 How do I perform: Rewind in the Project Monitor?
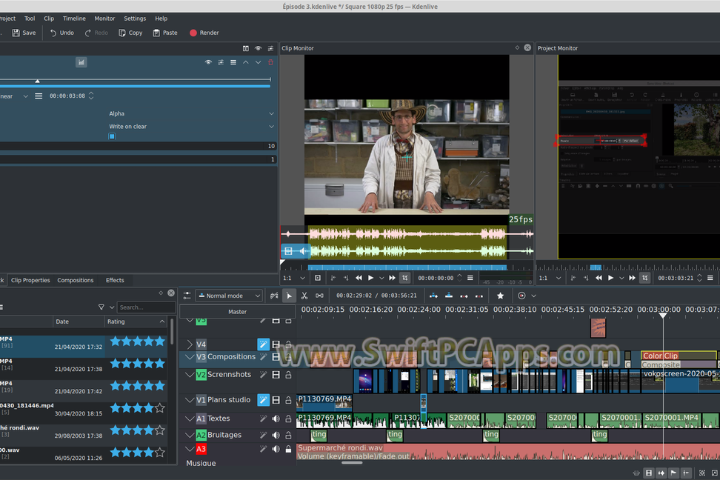599,278
